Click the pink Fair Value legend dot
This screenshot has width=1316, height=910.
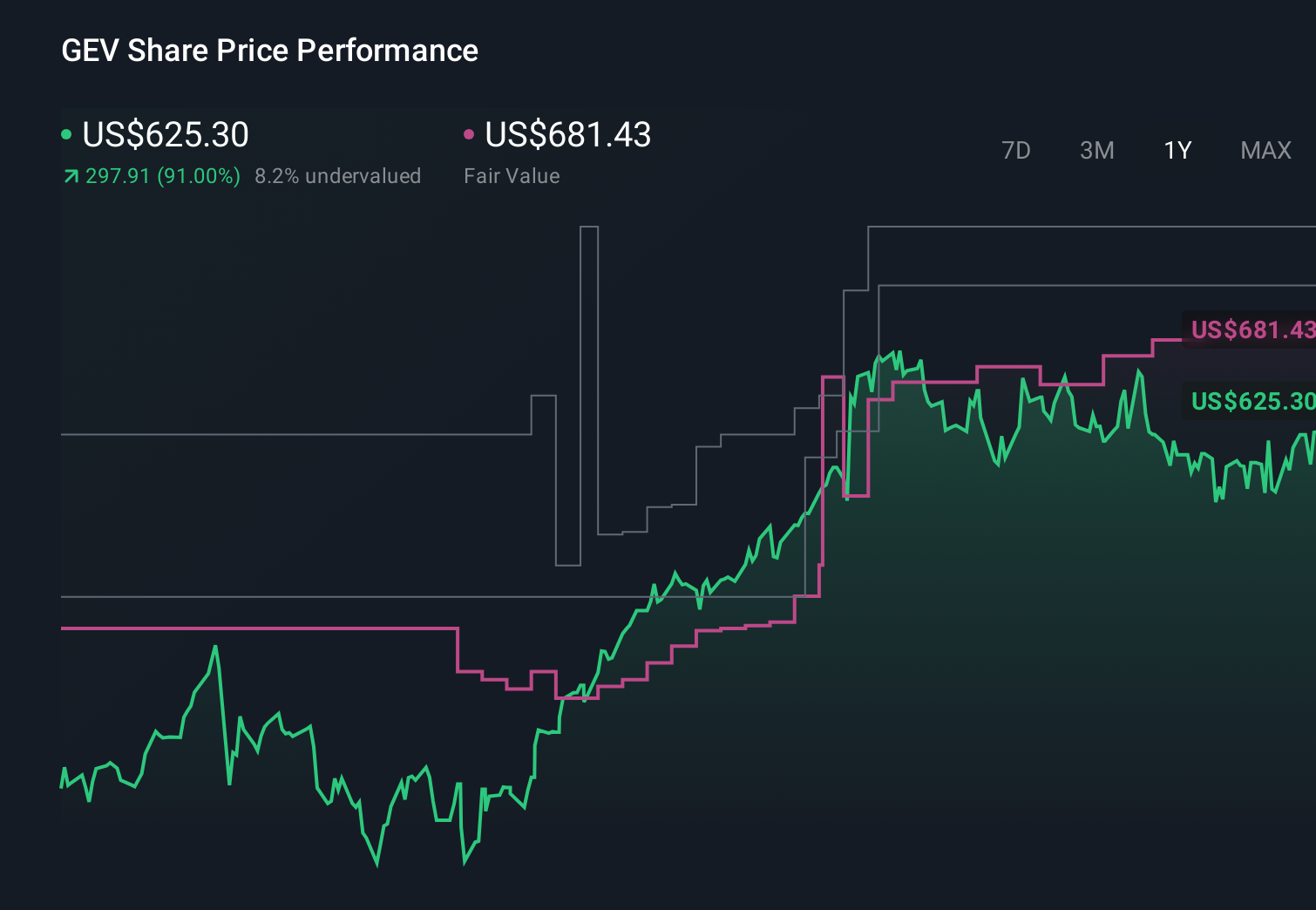click(470, 134)
